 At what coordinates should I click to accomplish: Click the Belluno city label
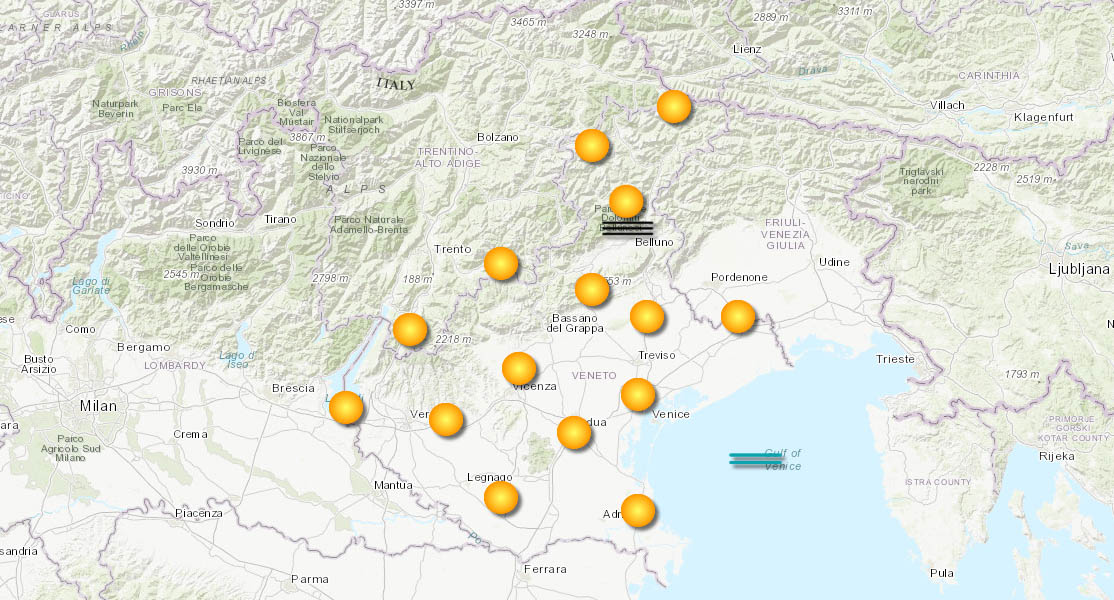(654, 242)
